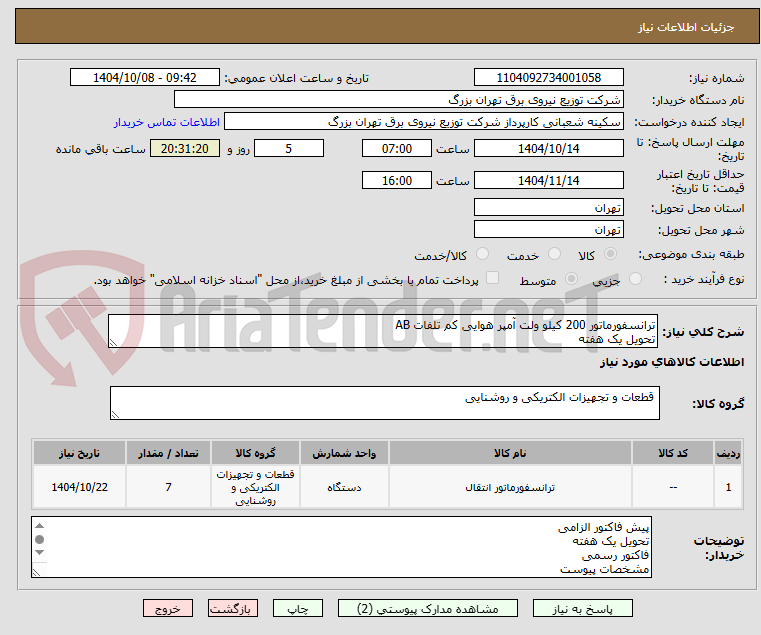
Task: Open اطلاعات تماس خریدار link
Action: click(x=167, y=122)
